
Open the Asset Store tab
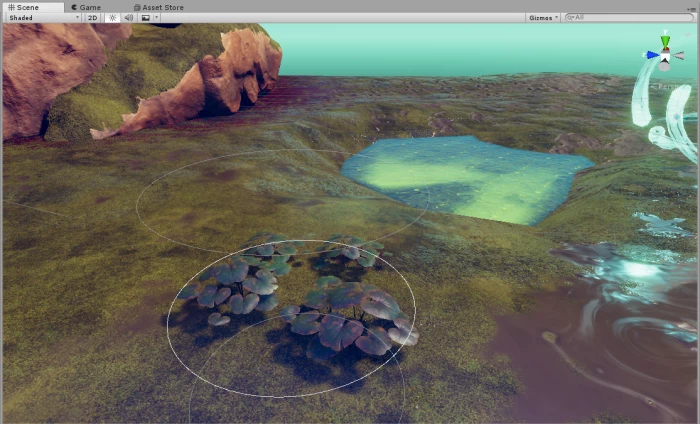click(158, 7)
